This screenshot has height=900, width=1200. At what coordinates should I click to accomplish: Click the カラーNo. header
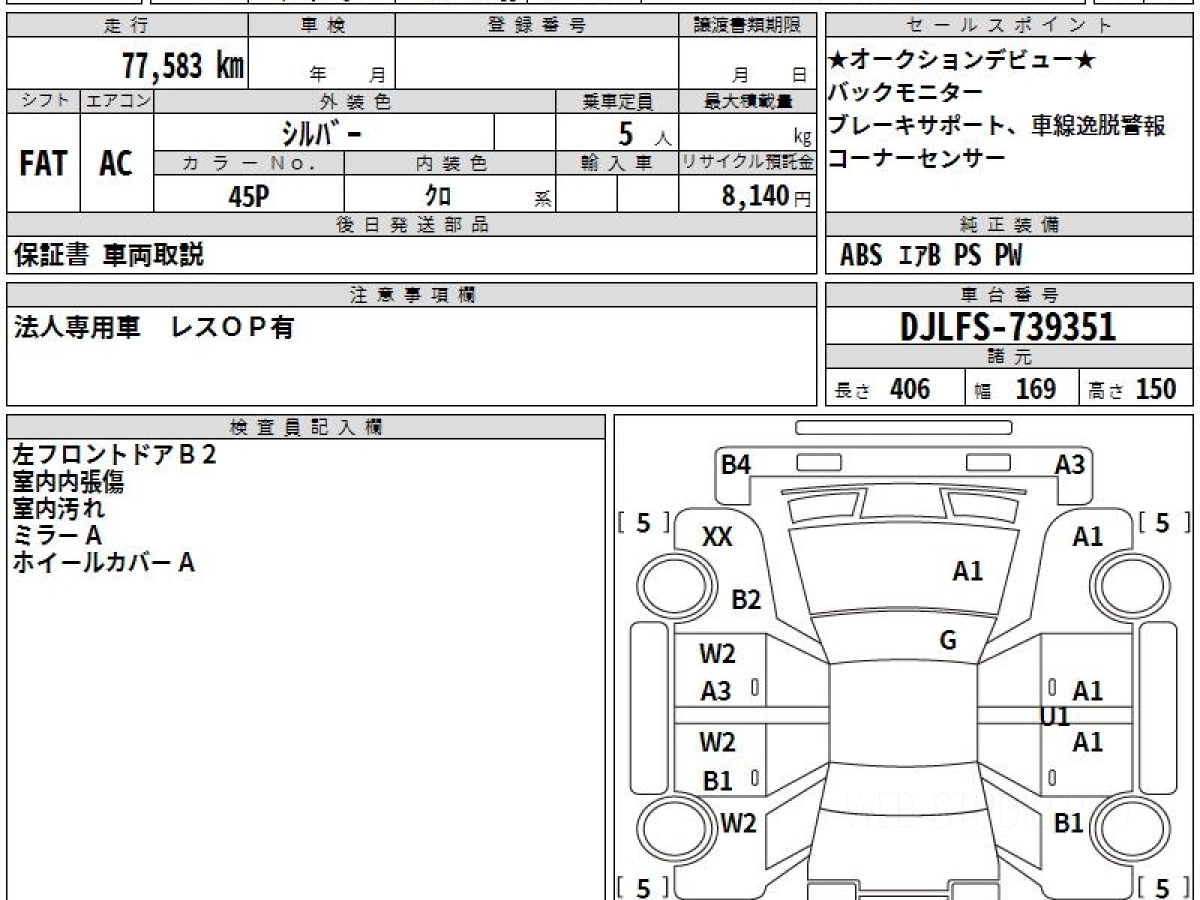(249, 163)
